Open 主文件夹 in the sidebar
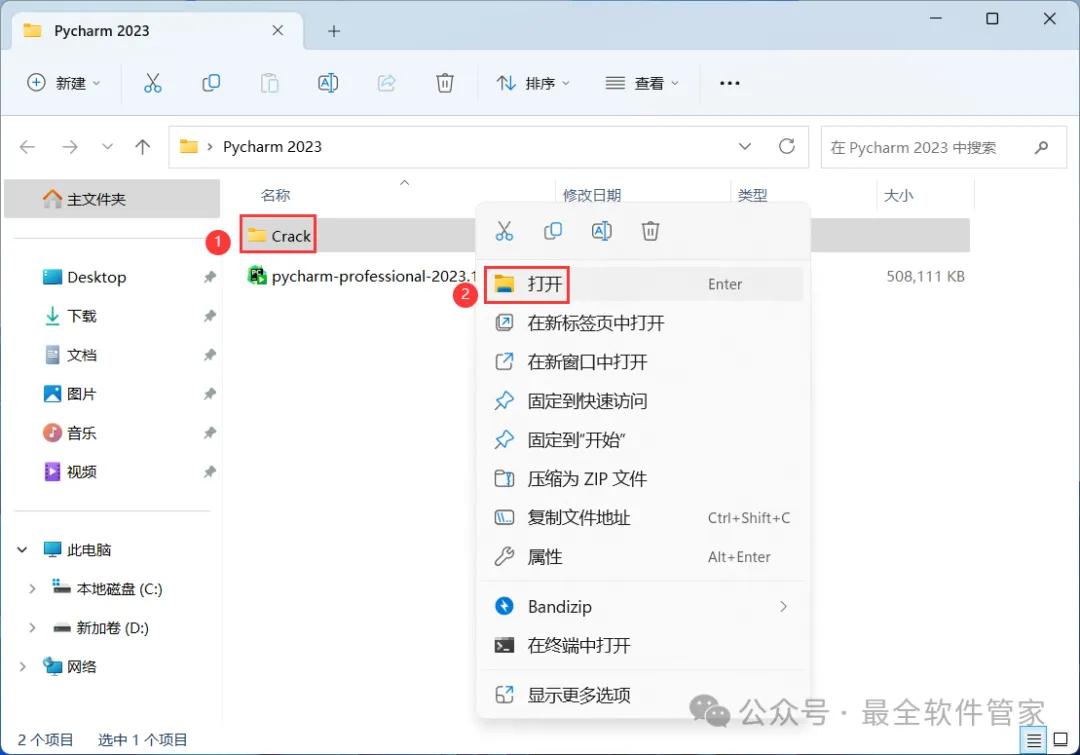 (x=112, y=199)
